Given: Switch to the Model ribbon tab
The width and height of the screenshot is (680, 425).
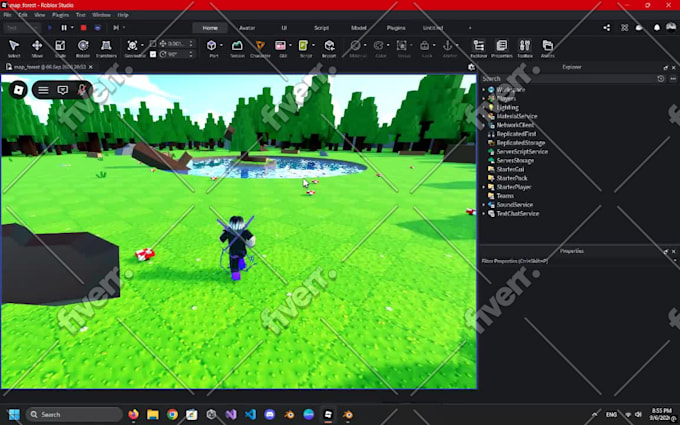Looking at the screenshot, I should [359, 28].
